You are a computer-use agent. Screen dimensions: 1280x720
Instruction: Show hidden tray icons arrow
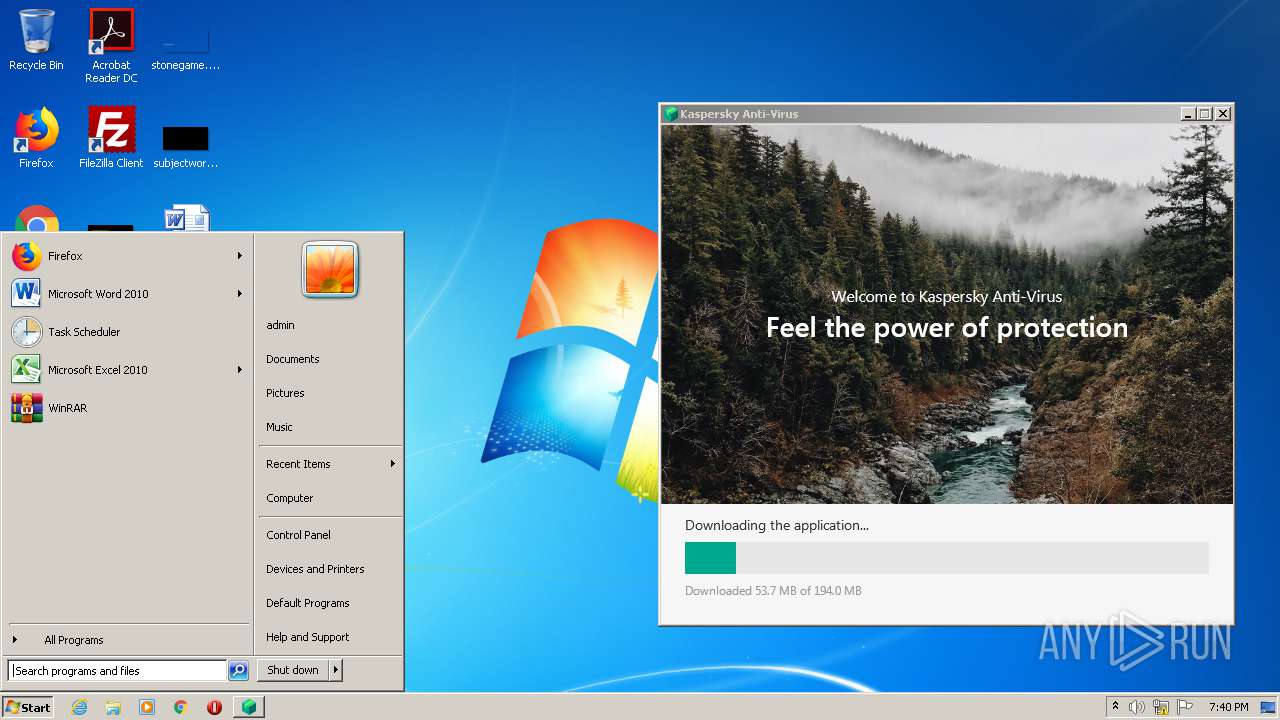click(x=1115, y=707)
